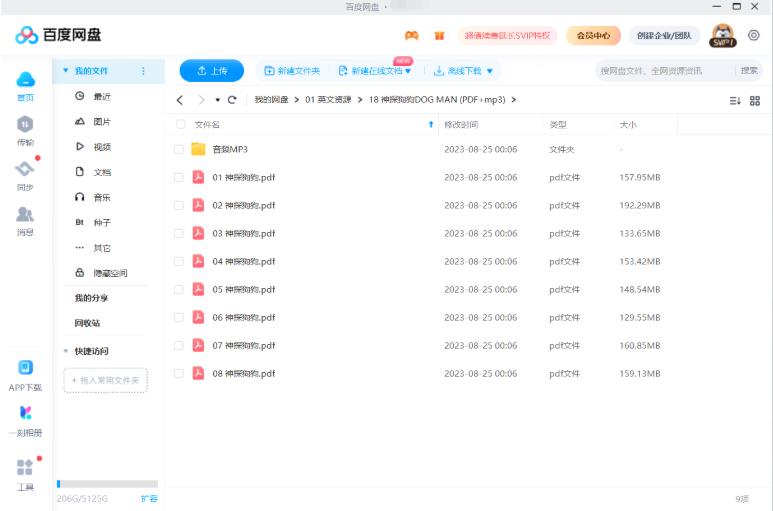773x511 pixels.
Task: Check the box for 01 神探狗狗.pdf
Action: tap(179, 177)
